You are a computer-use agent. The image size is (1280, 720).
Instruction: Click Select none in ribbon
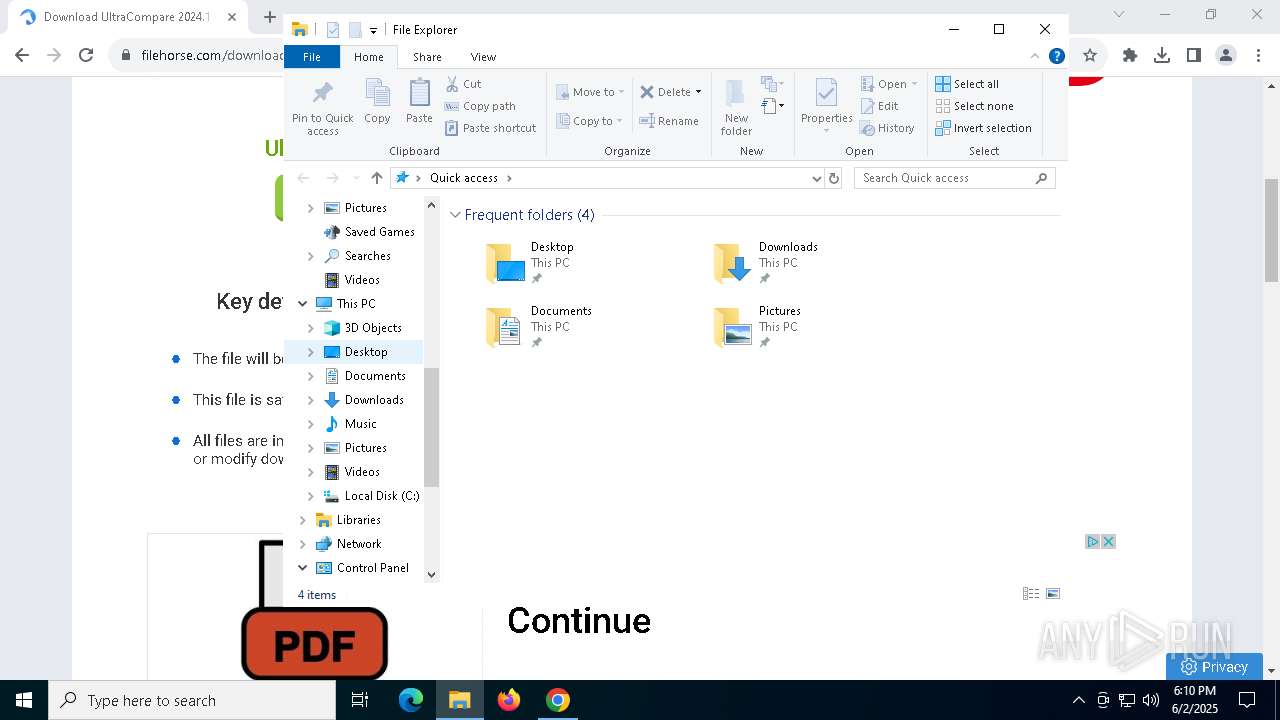(x=974, y=106)
